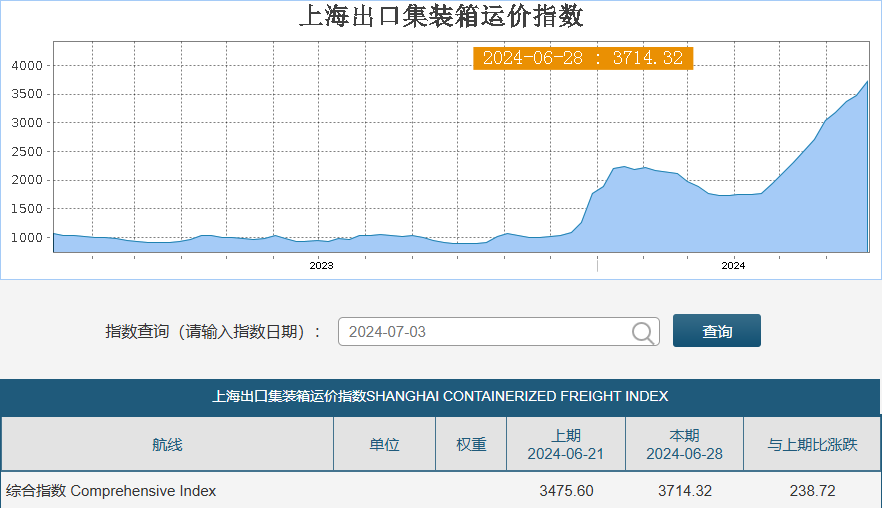Image resolution: width=882 pixels, height=508 pixels.
Task: Select the 综合指数 Comprehensive Index row label
Action: tap(111, 491)
